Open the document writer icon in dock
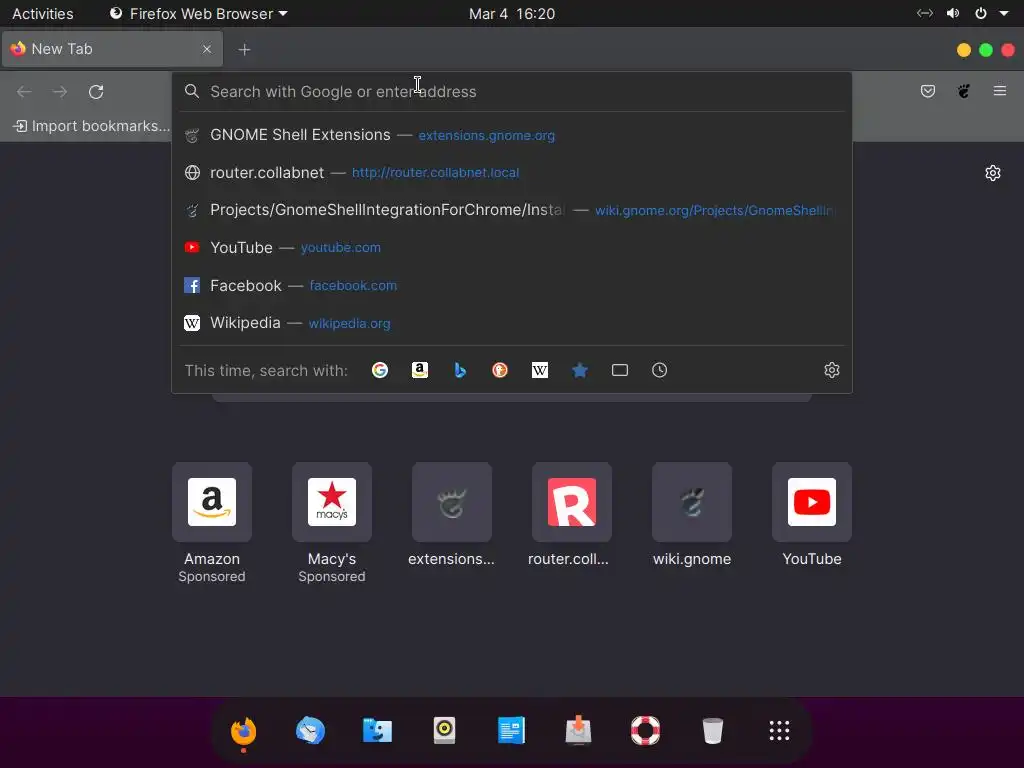The height and width of the screenshot is (768, 1024). 511,731
